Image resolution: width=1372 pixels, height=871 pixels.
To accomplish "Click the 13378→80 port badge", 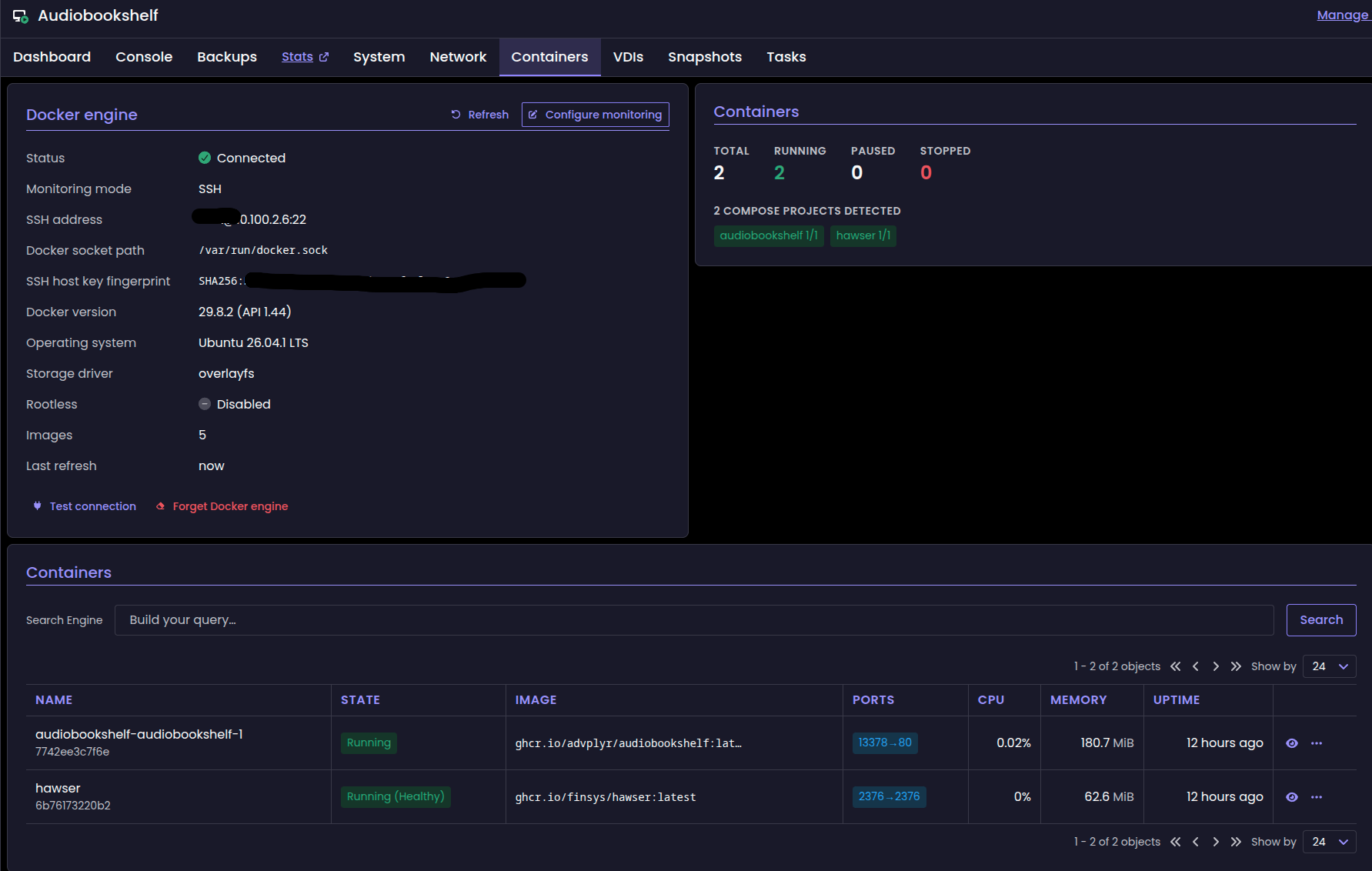I will pyautogui.click(x=885, y=743).
